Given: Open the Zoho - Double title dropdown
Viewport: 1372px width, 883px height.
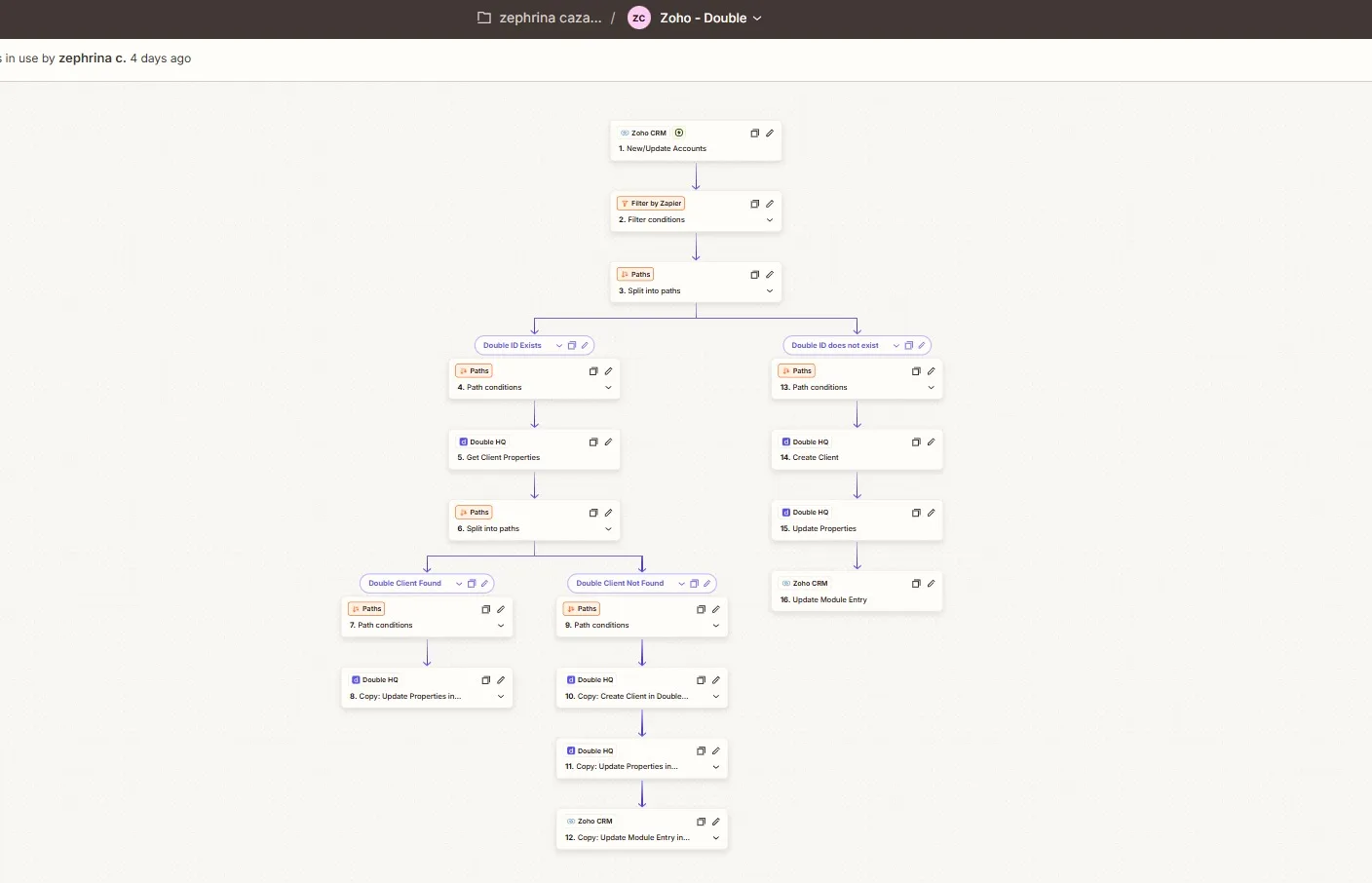Looking at the screenshot, I should [710, 18].
